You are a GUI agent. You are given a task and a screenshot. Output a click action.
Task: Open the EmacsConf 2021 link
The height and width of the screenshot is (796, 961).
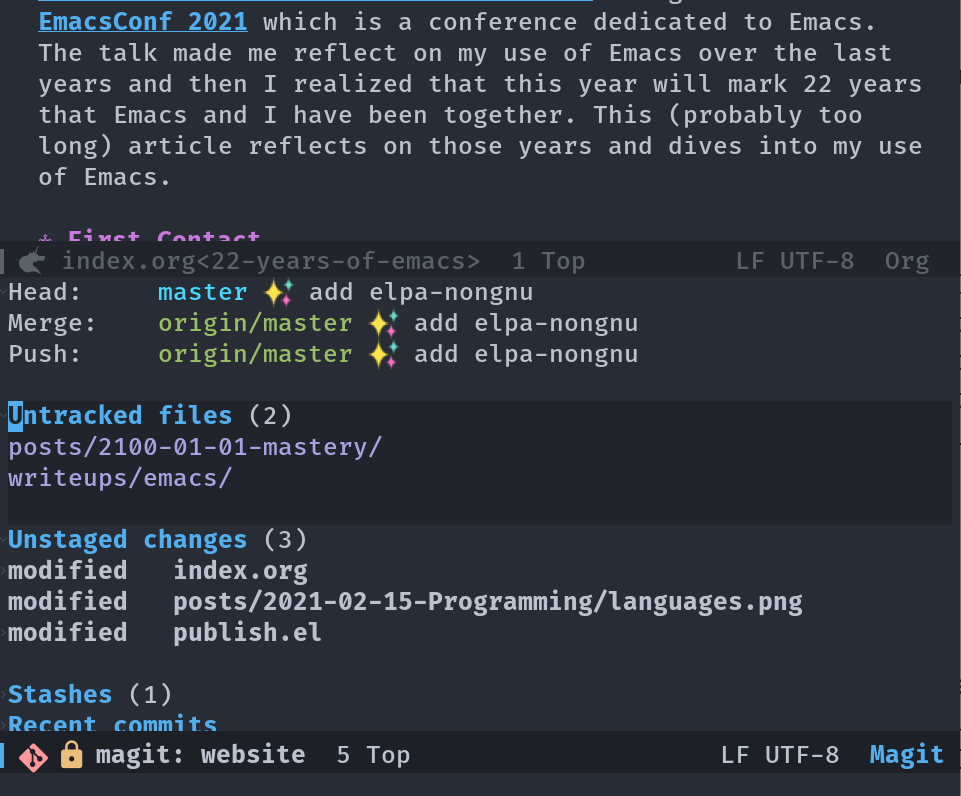pyautogui.click(x=143, y=22)
